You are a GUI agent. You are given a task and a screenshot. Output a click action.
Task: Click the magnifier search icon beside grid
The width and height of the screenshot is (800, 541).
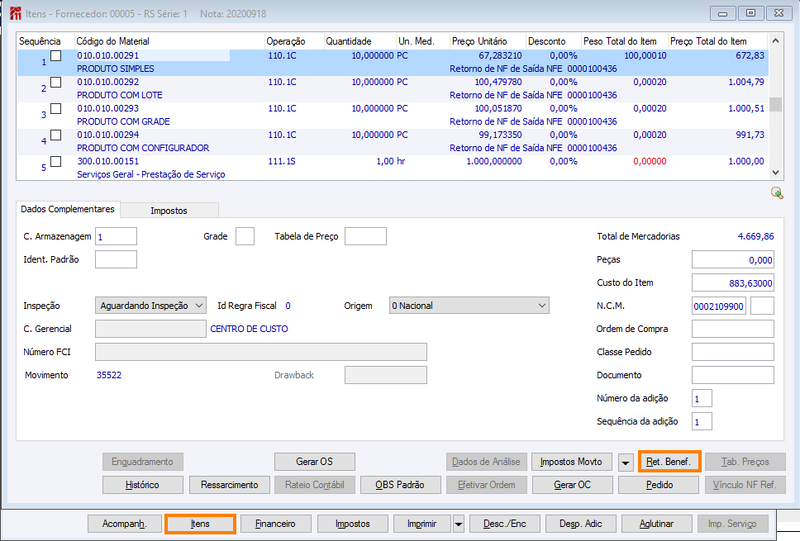777,193
